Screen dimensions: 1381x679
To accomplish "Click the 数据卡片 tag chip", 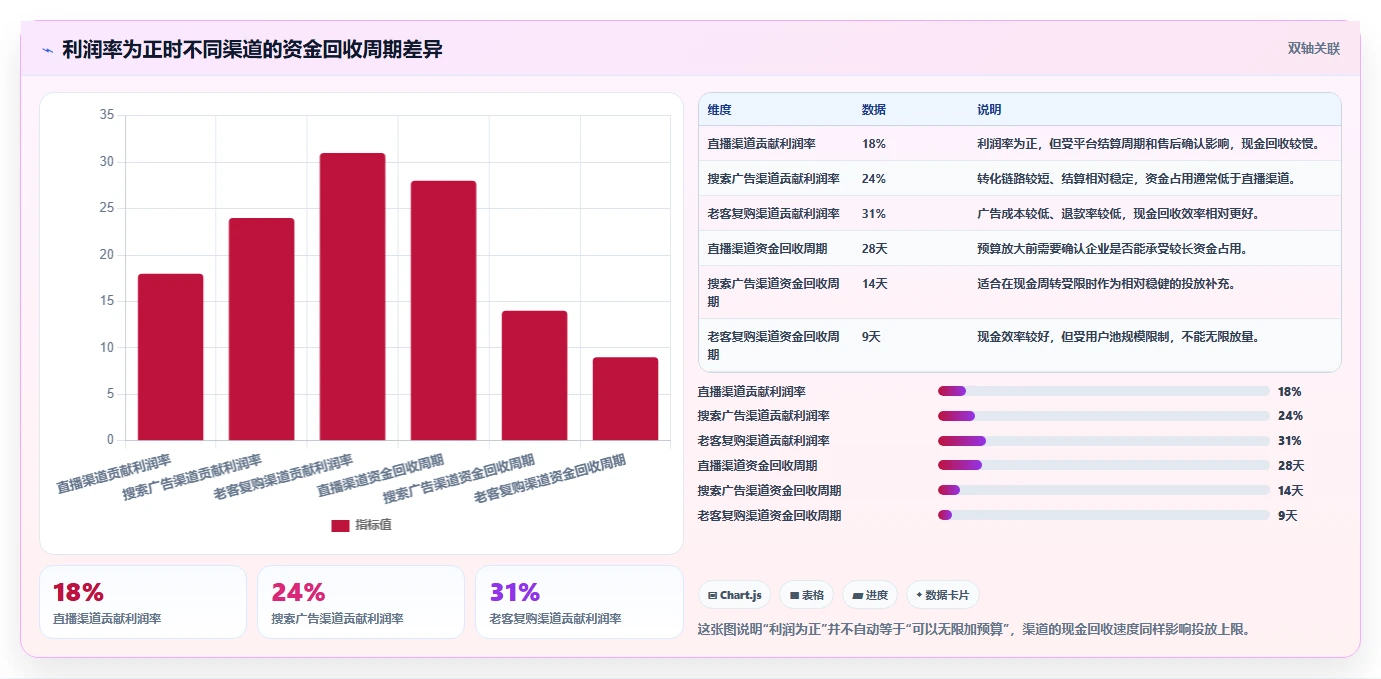I will (x=942, y=595).
